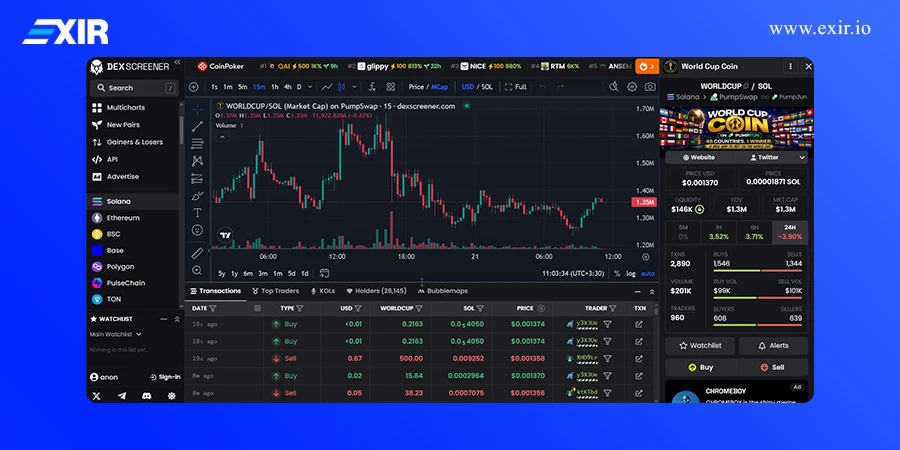
Task: Click the token Website button
Action: pos(699,157)
